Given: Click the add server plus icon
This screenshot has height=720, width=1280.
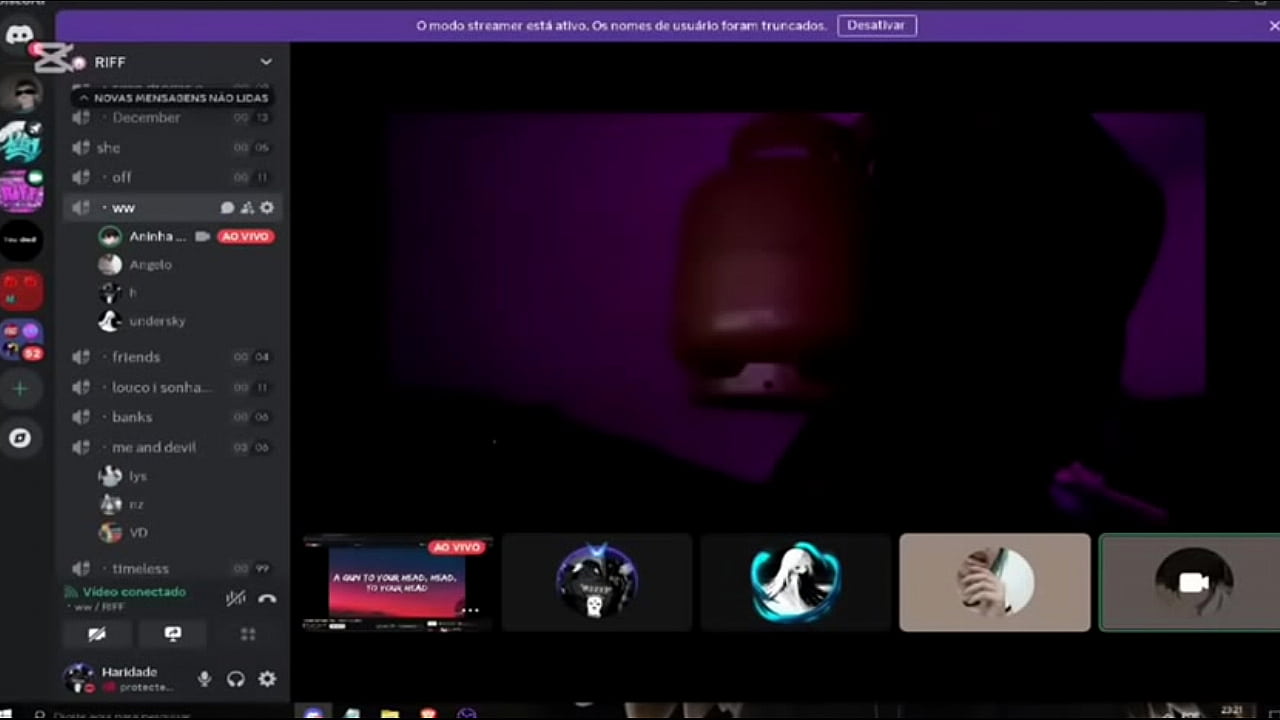Looking at the screenshot, I should coord(20,389).
